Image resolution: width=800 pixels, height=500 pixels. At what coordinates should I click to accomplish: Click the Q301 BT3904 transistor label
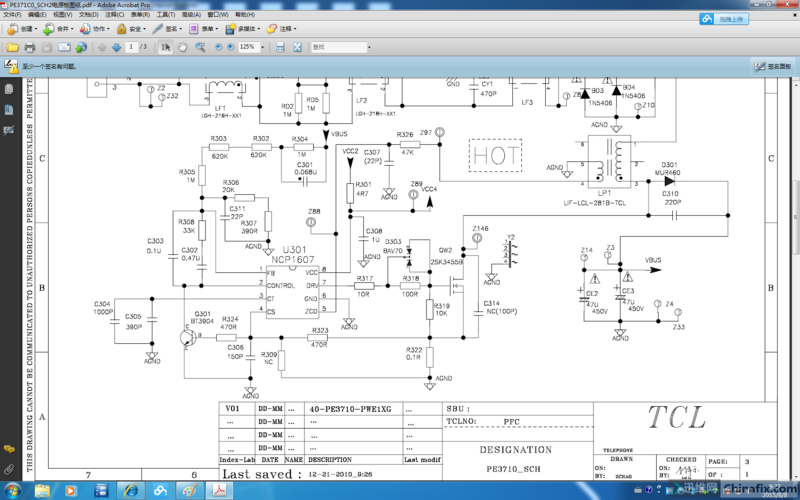pyautogui.click(x=202, y=317)
